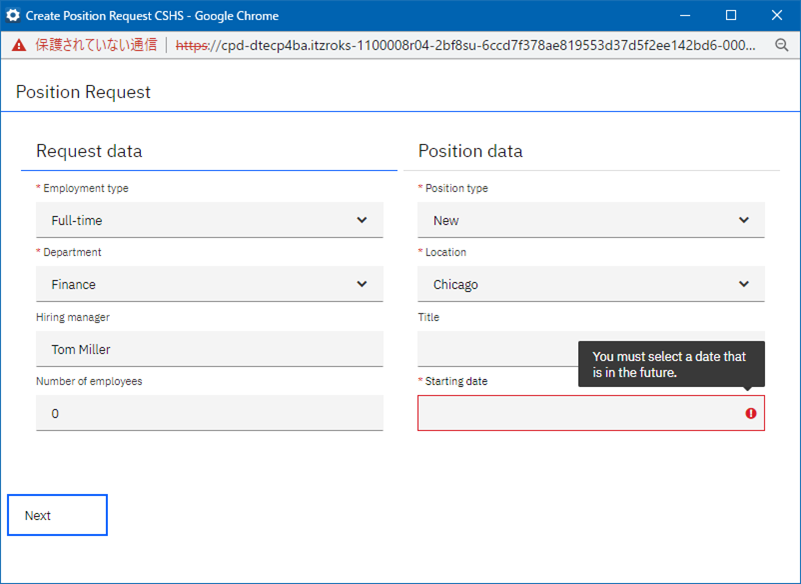Click the Position type label

(457, 188)
